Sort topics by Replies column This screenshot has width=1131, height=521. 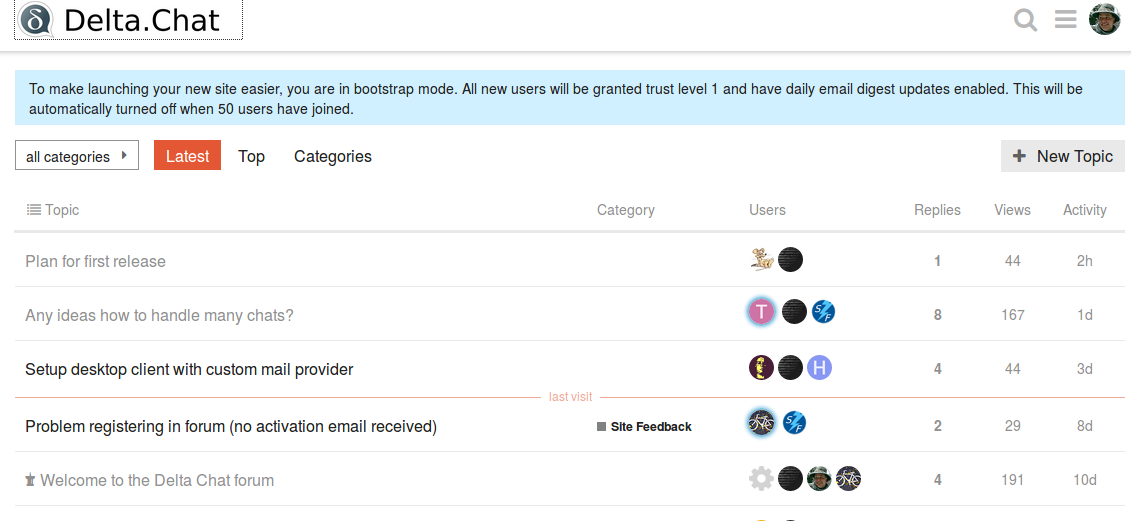coord(936,210)
